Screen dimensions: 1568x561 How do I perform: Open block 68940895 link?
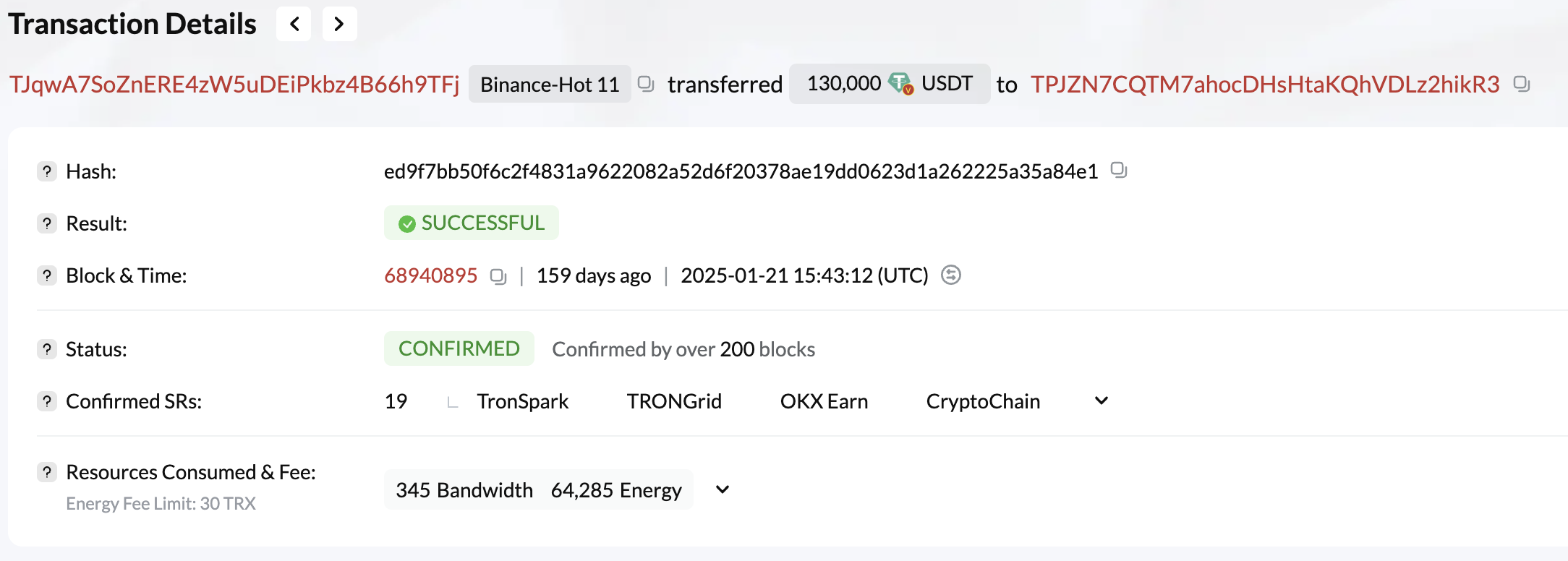tap(430, 275)
